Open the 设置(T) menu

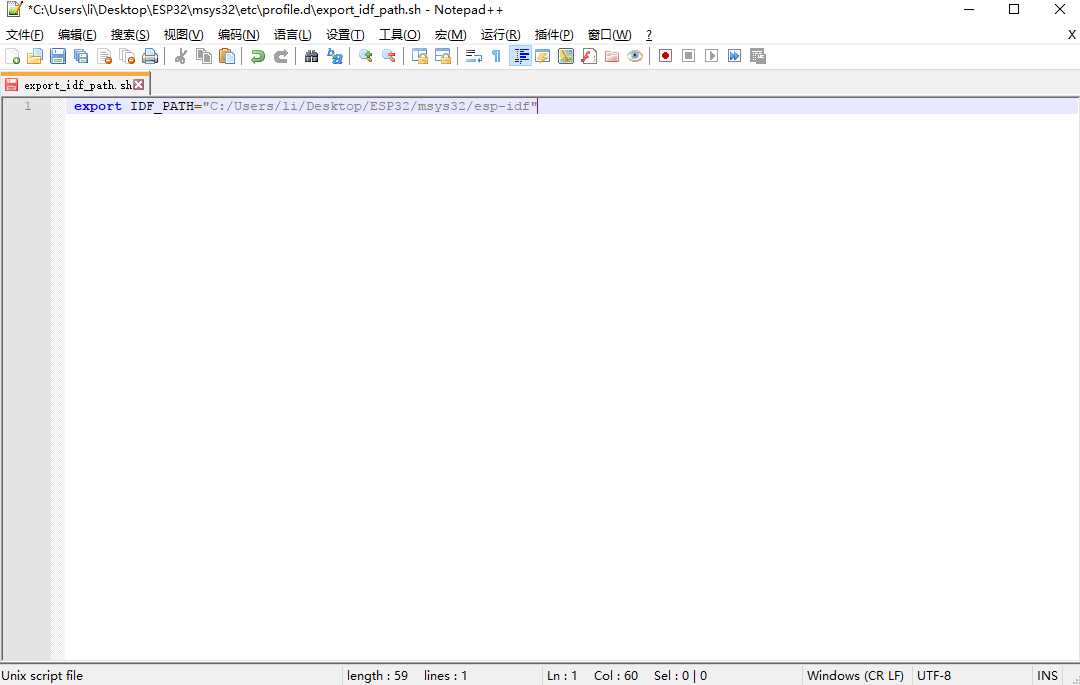tap(345, 34)
